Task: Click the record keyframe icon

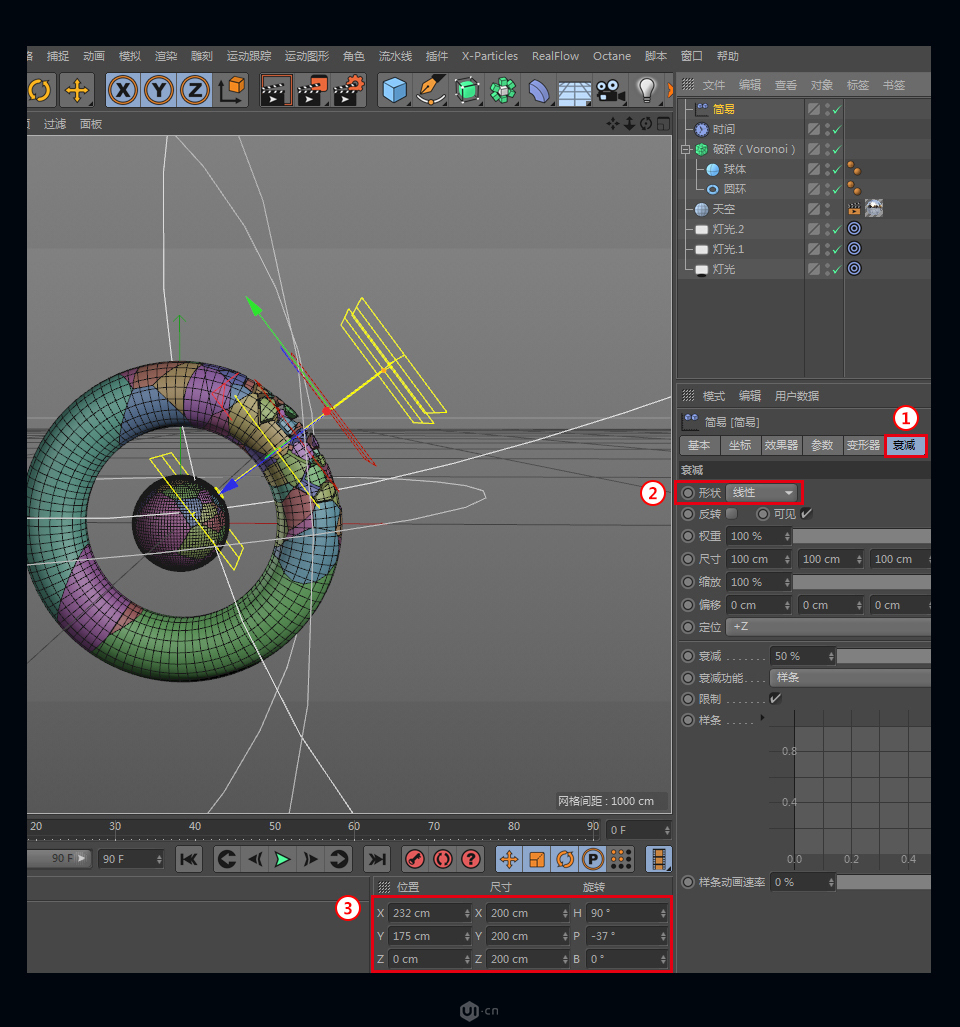Action: [415, 859]
